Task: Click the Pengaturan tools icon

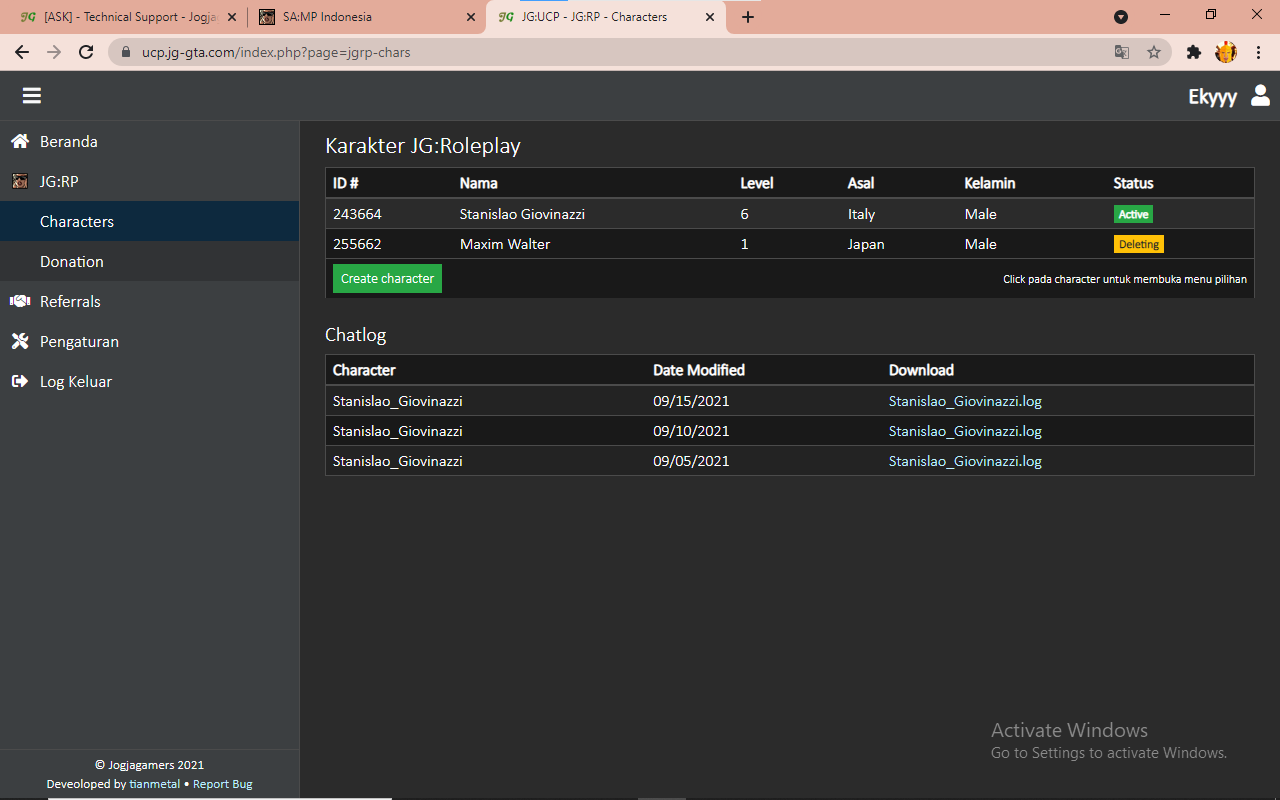Action: click(x=20, y=341)
